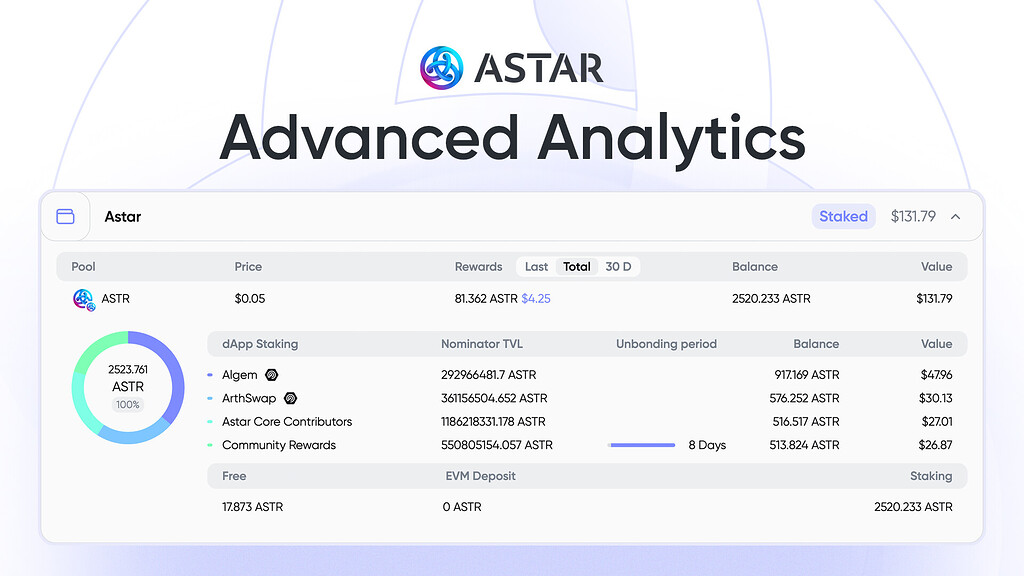Click the 100% badge inside the donut chart
This screenshot has height=576, width=1024.
click(x=127, y=402)
